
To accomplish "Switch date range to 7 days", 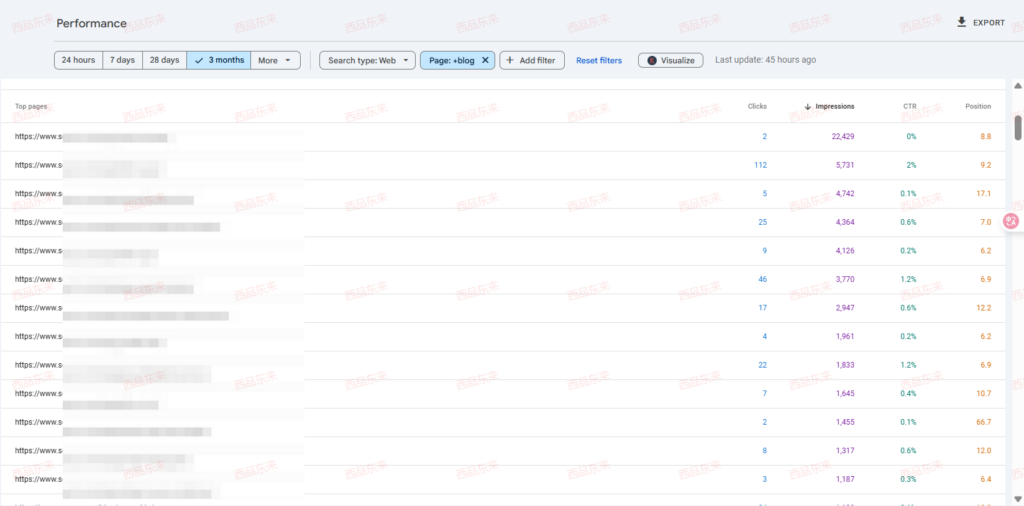I will click(122, 60).
